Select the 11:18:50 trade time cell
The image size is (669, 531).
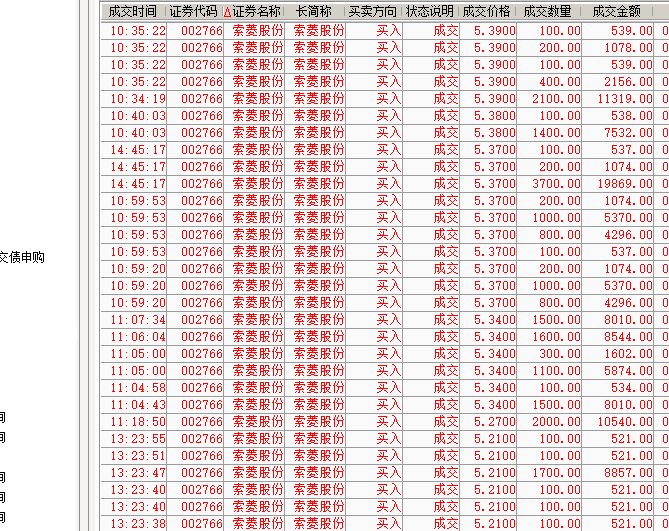(x=134, y=422)
